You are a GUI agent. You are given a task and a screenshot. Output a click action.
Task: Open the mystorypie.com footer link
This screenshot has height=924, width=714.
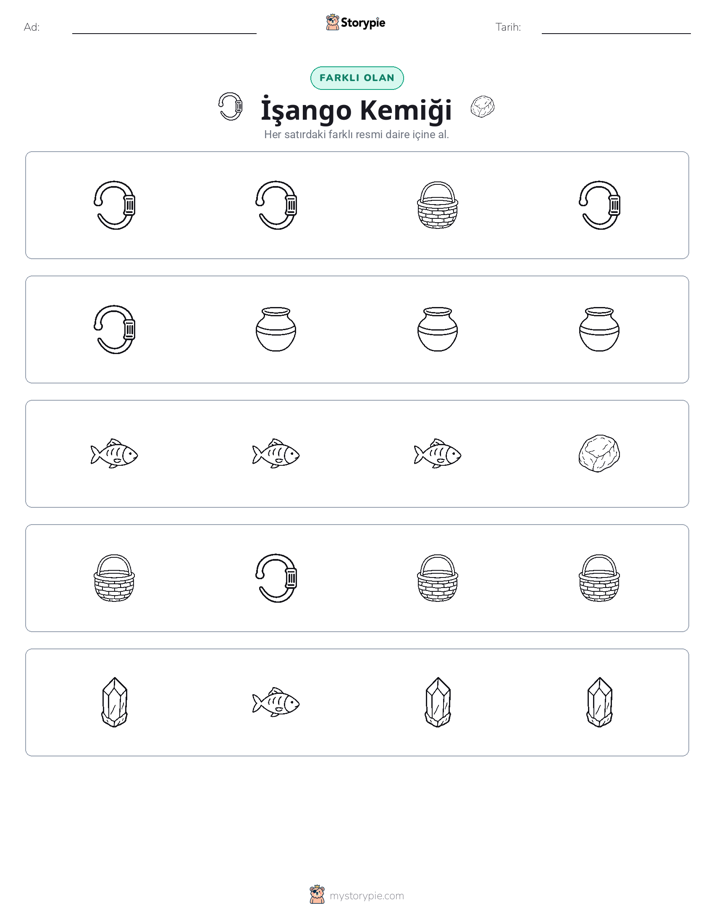click(357, 895)
